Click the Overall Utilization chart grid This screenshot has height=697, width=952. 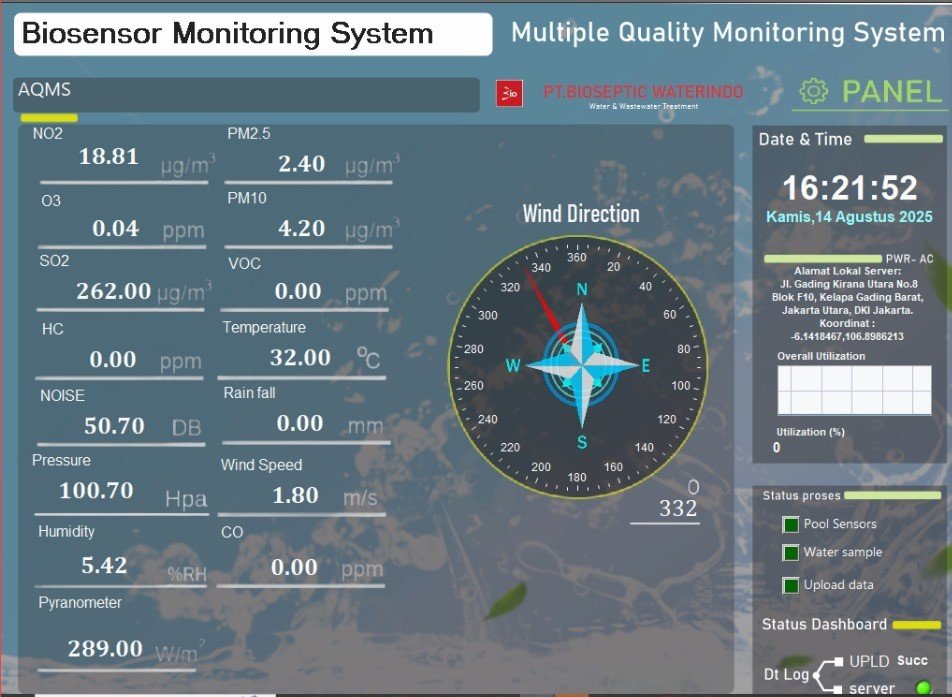click(x=853, y=389)
